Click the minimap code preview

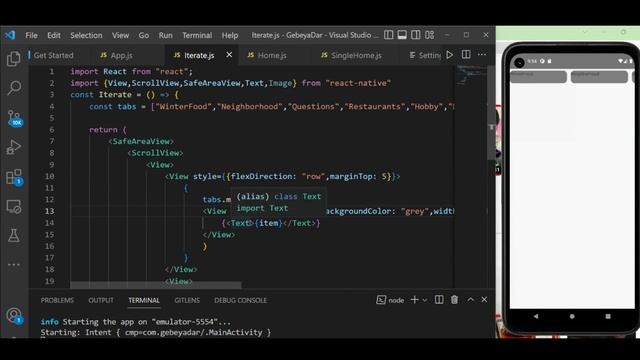[471, 76]
